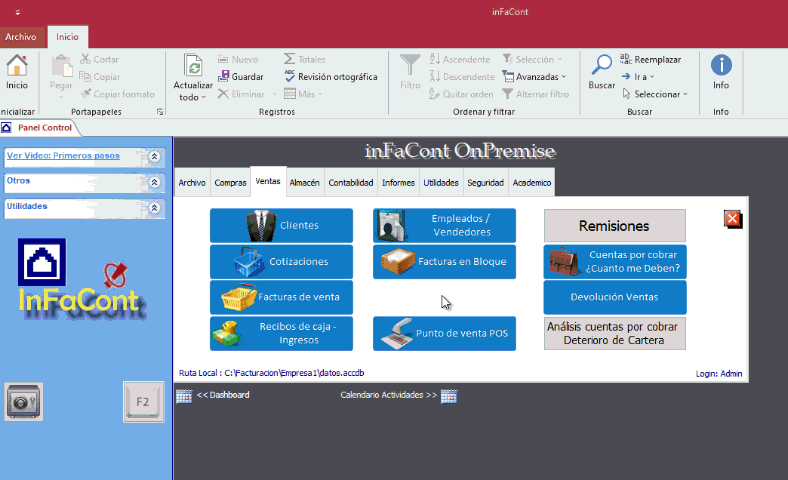Open the Archivo ribbon tab

pyautogui.click(x=21, y=37)
